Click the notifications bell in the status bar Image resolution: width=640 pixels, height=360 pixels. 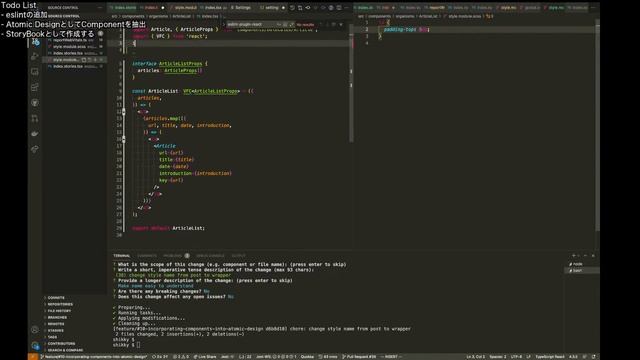(593, 357)
